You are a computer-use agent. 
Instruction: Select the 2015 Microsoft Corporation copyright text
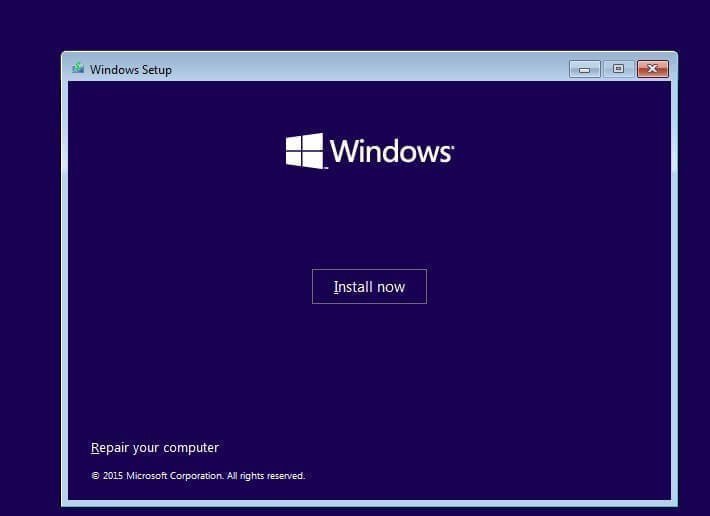(198, 476)
